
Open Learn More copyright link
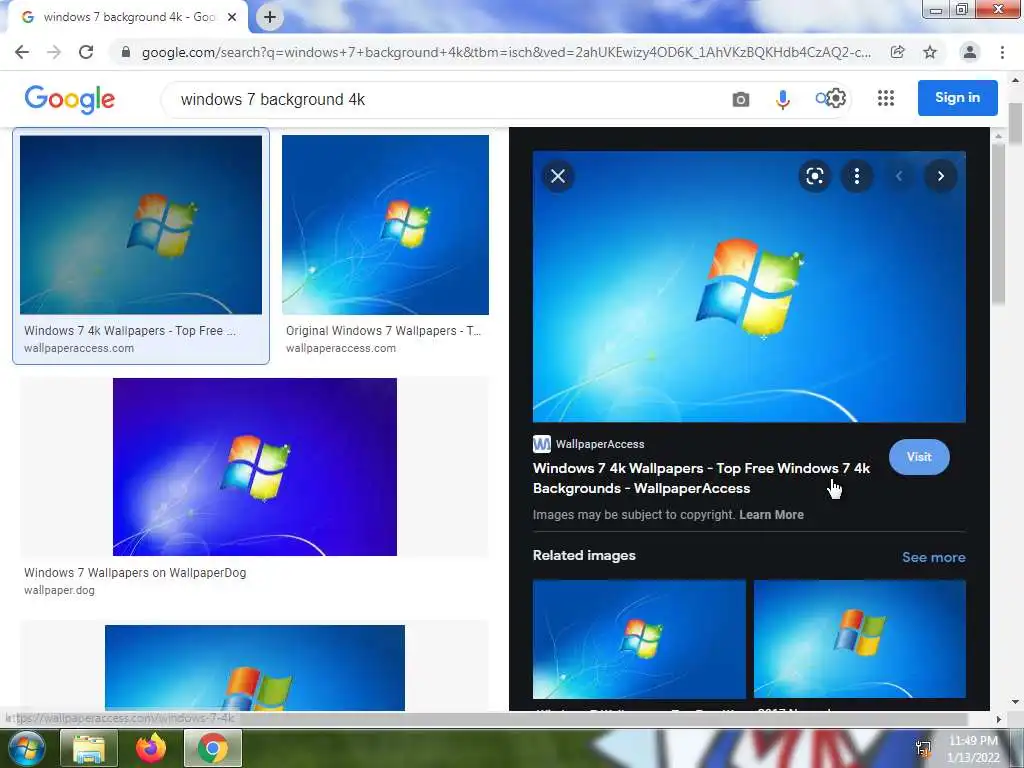tap(771, 515)
